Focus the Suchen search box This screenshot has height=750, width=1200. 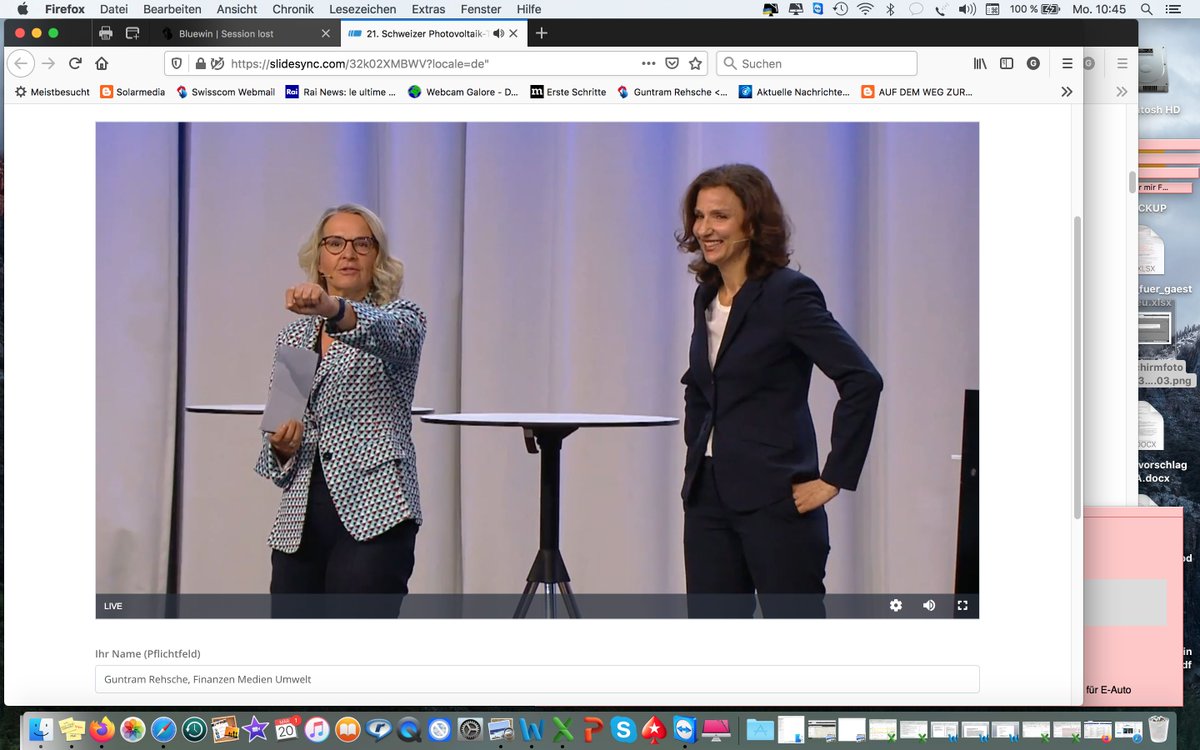(817, 63)
